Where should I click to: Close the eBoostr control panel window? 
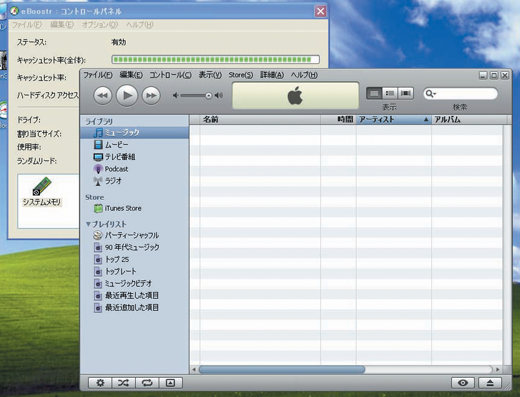pos(321,11)
